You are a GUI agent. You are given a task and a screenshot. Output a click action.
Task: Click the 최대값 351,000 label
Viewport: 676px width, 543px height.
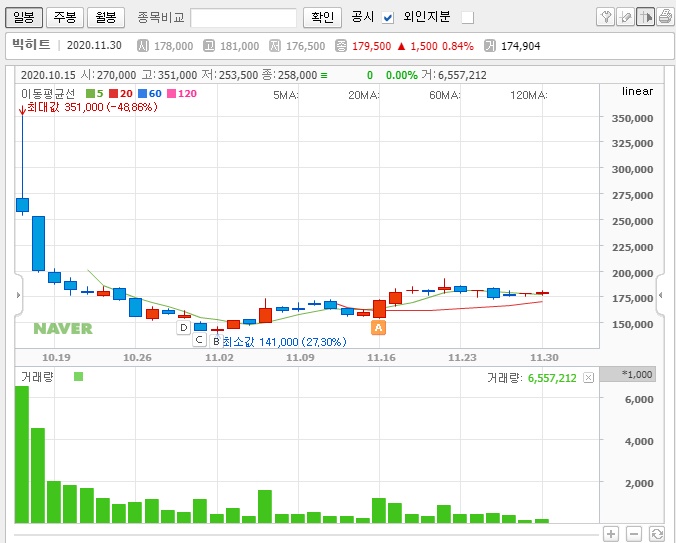[x=92, y=107]
